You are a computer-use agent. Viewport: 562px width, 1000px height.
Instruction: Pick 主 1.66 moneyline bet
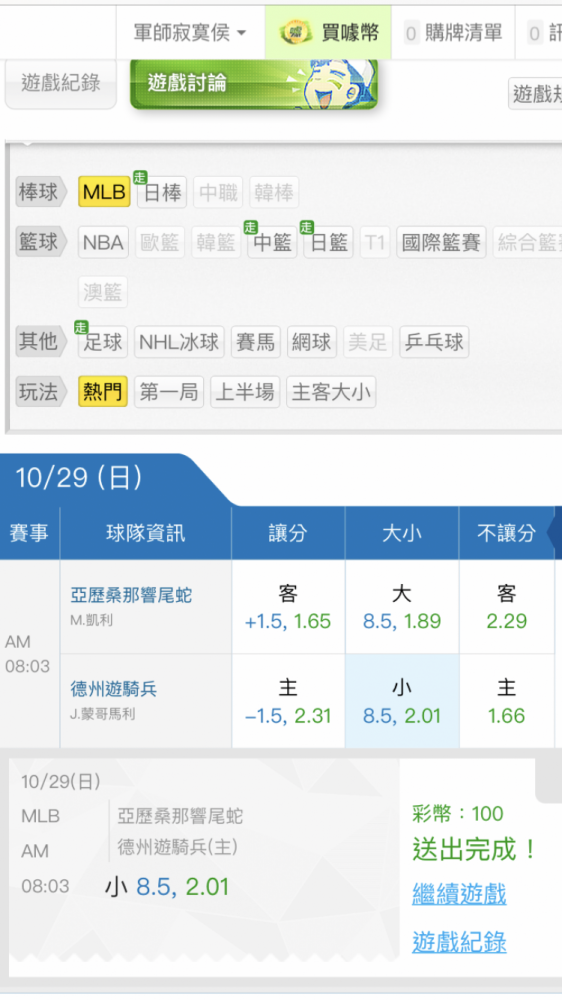tap(507, 701)
